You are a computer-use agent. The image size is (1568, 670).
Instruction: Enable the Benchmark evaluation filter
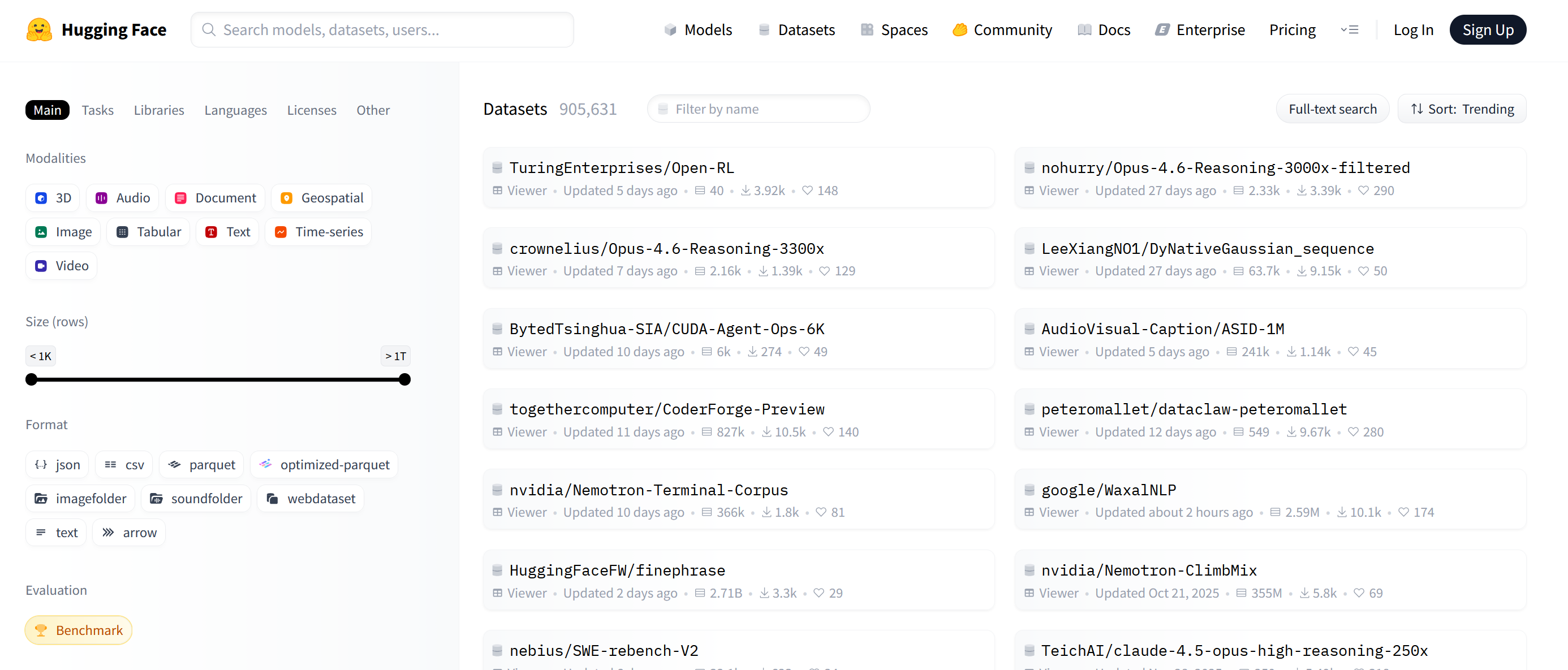point(79,630)
